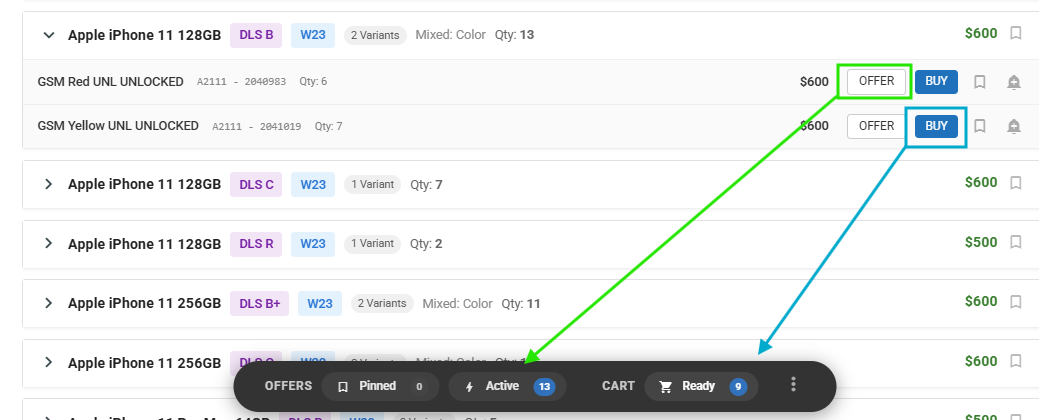1039x420 pixels.
Task: Open Pinned offers in the bottom bar
Action: point(380,386)
